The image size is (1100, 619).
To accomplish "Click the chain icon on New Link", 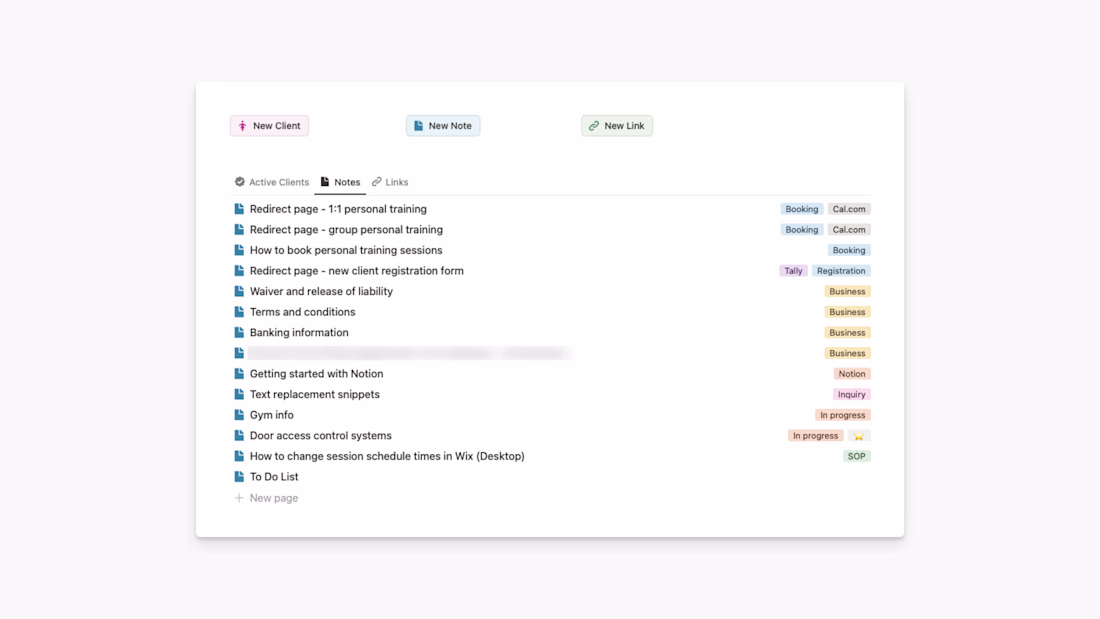I will [x=594, y=126].
